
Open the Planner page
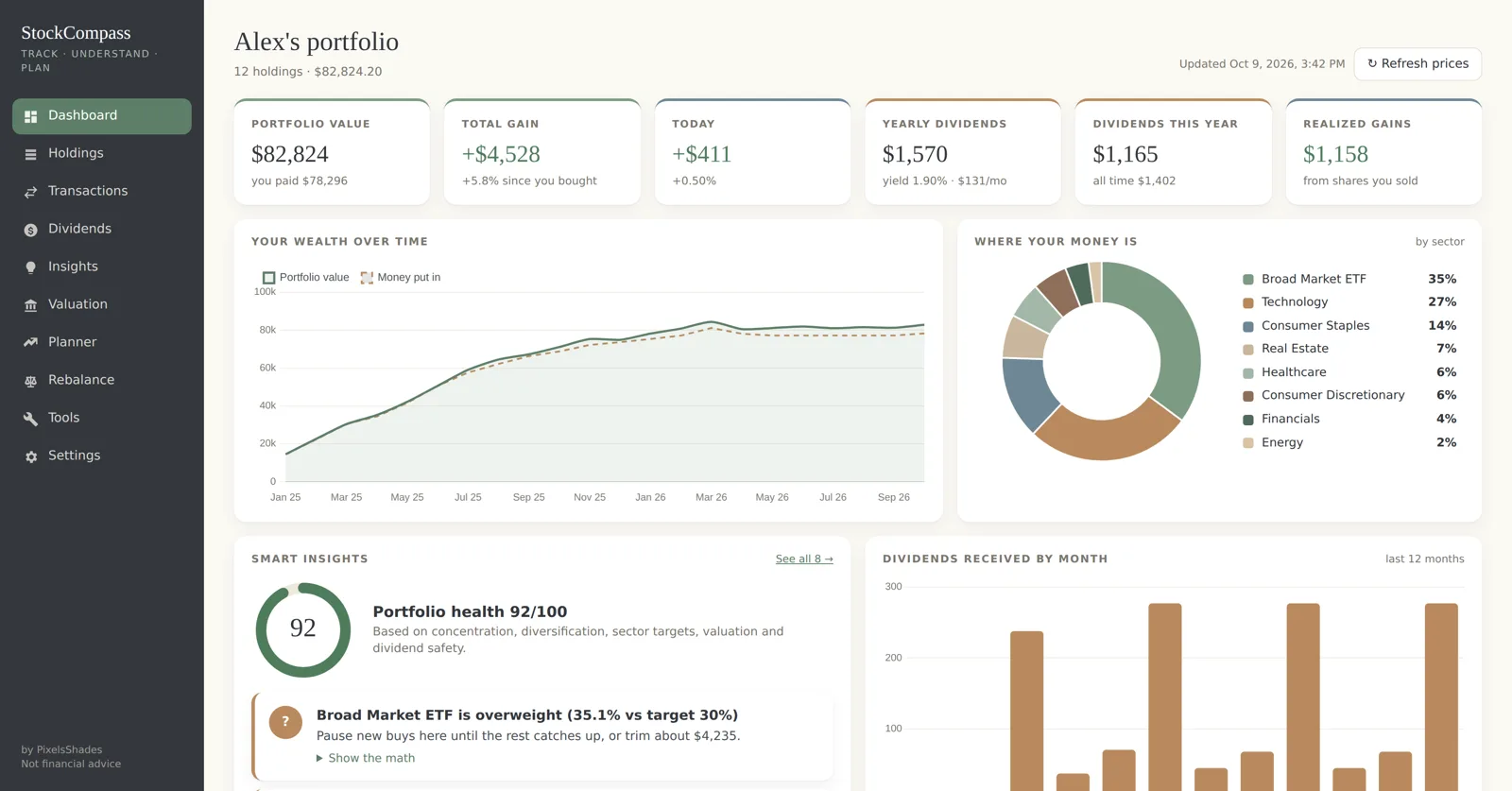click(x=102, y=342)
